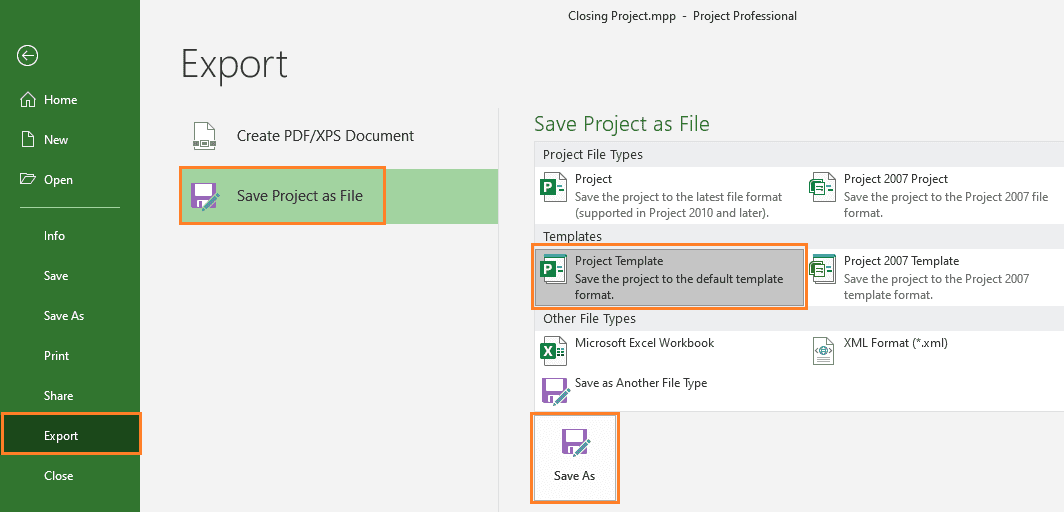Click the Microsoft Excel Workbook icon
The height and width of the screenshot is (512, 1064).
point(552,351)
